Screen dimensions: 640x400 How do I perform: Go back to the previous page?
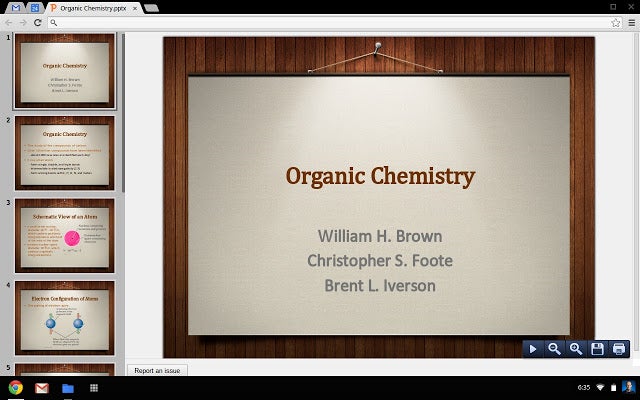tap(10, 22)
